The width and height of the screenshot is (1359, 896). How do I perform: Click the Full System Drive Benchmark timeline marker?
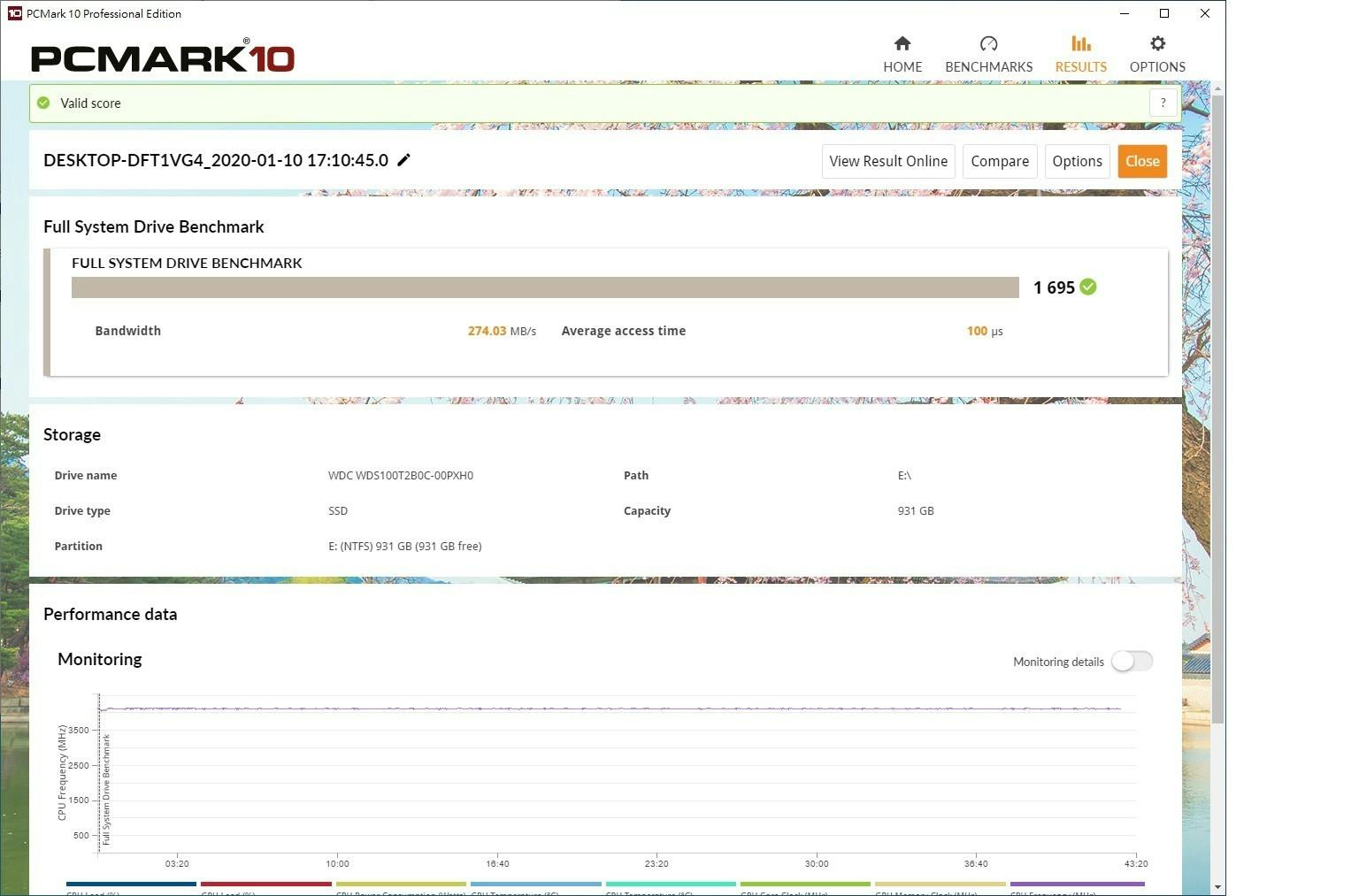[x=106, y=789]
